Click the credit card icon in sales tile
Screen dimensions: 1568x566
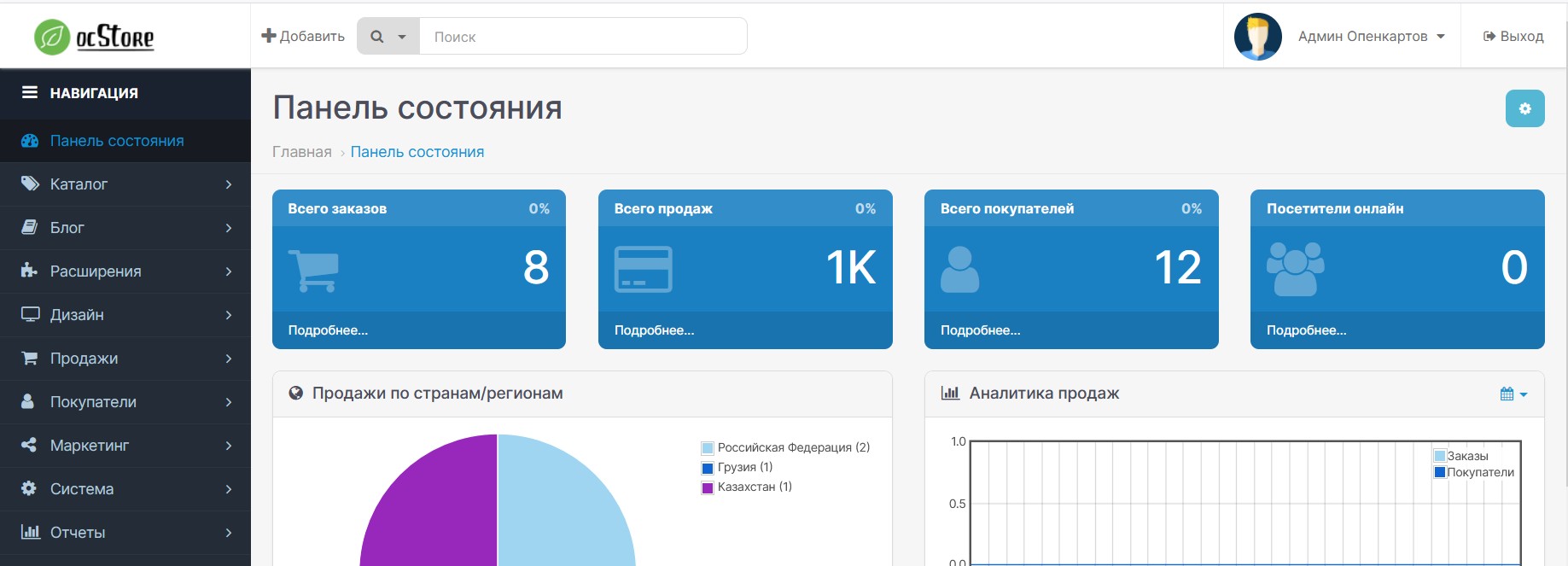tap(643, 269)
